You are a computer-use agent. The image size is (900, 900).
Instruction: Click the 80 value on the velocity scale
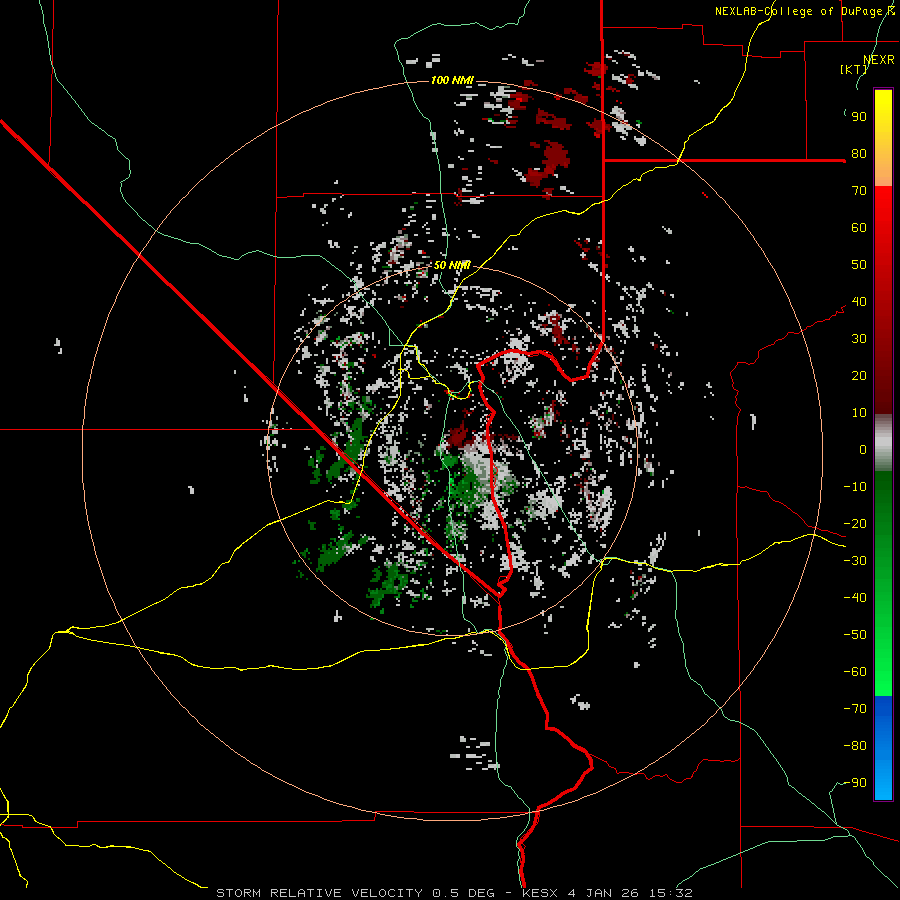click(859, 154)
